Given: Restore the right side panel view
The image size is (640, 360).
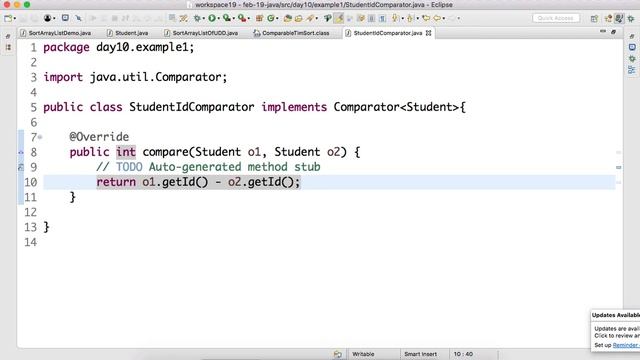Looking at the screenshot, I should point(632,36).
